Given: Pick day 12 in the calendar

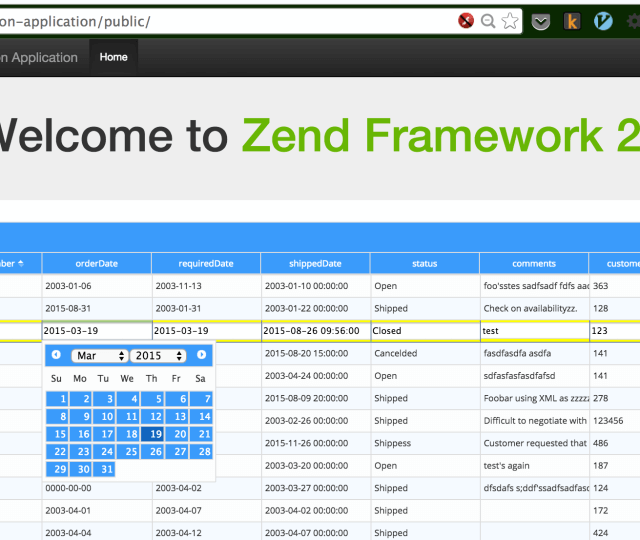Looking at the screenshot, I should pyautogui.click(x=153, y=416).
